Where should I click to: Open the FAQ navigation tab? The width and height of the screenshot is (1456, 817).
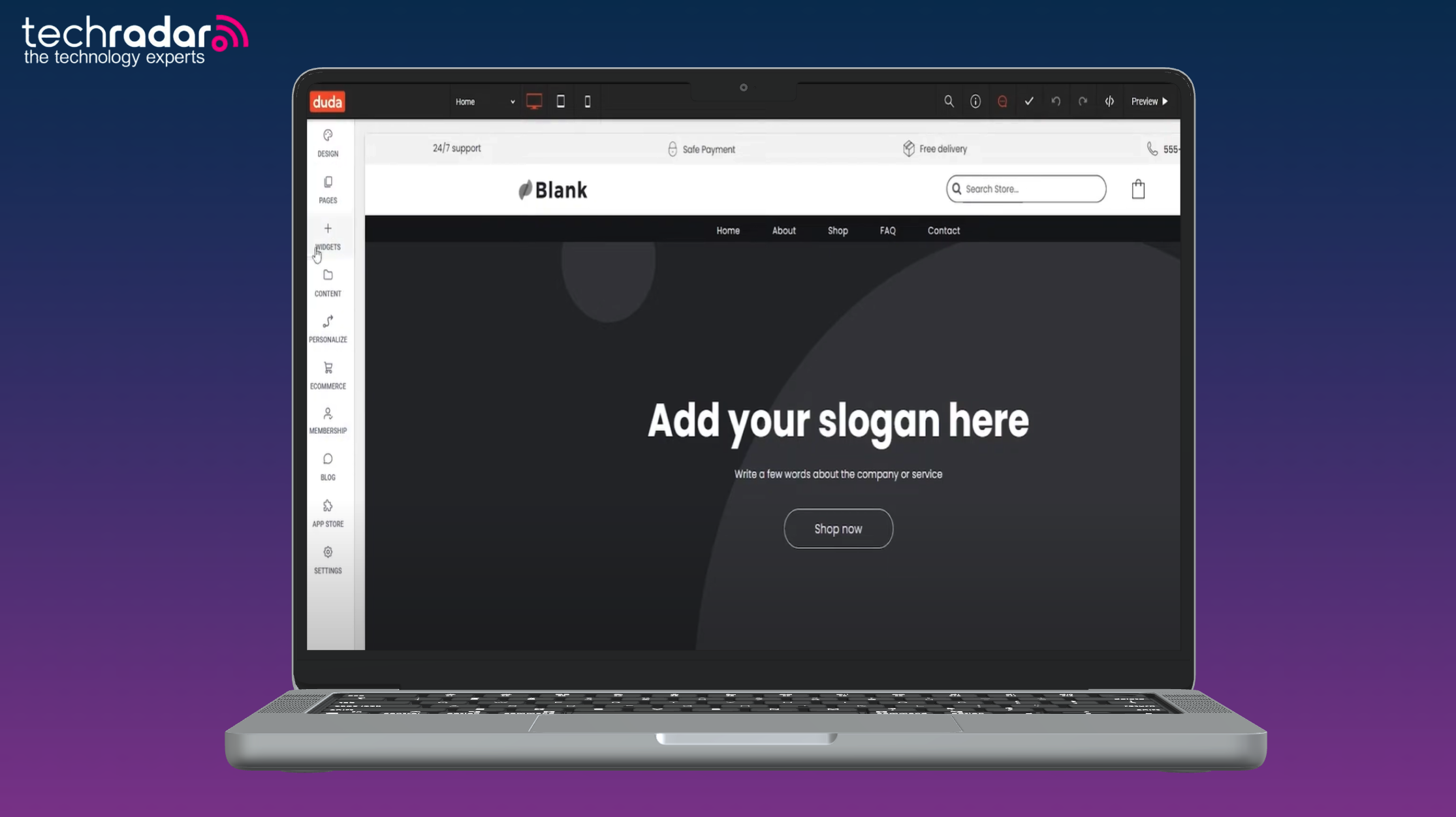tap(887, 230)
